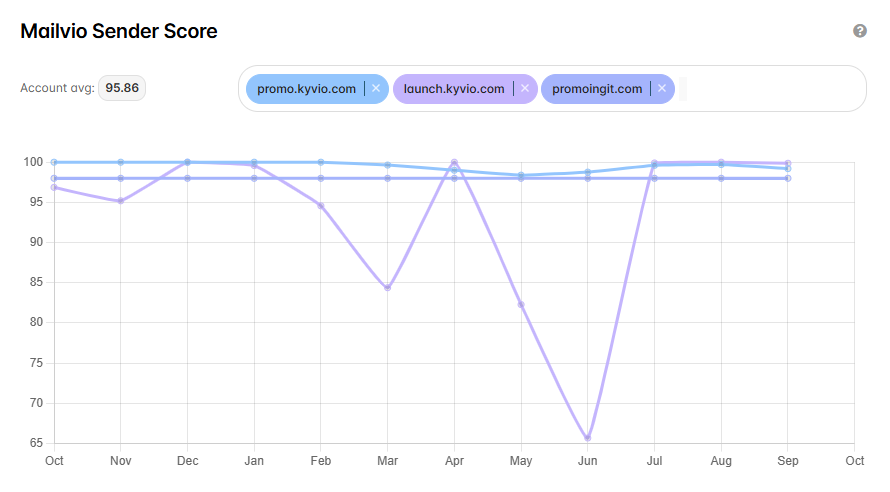
Task: Click the account average value 95.86
Action: [x=122, y=88]
